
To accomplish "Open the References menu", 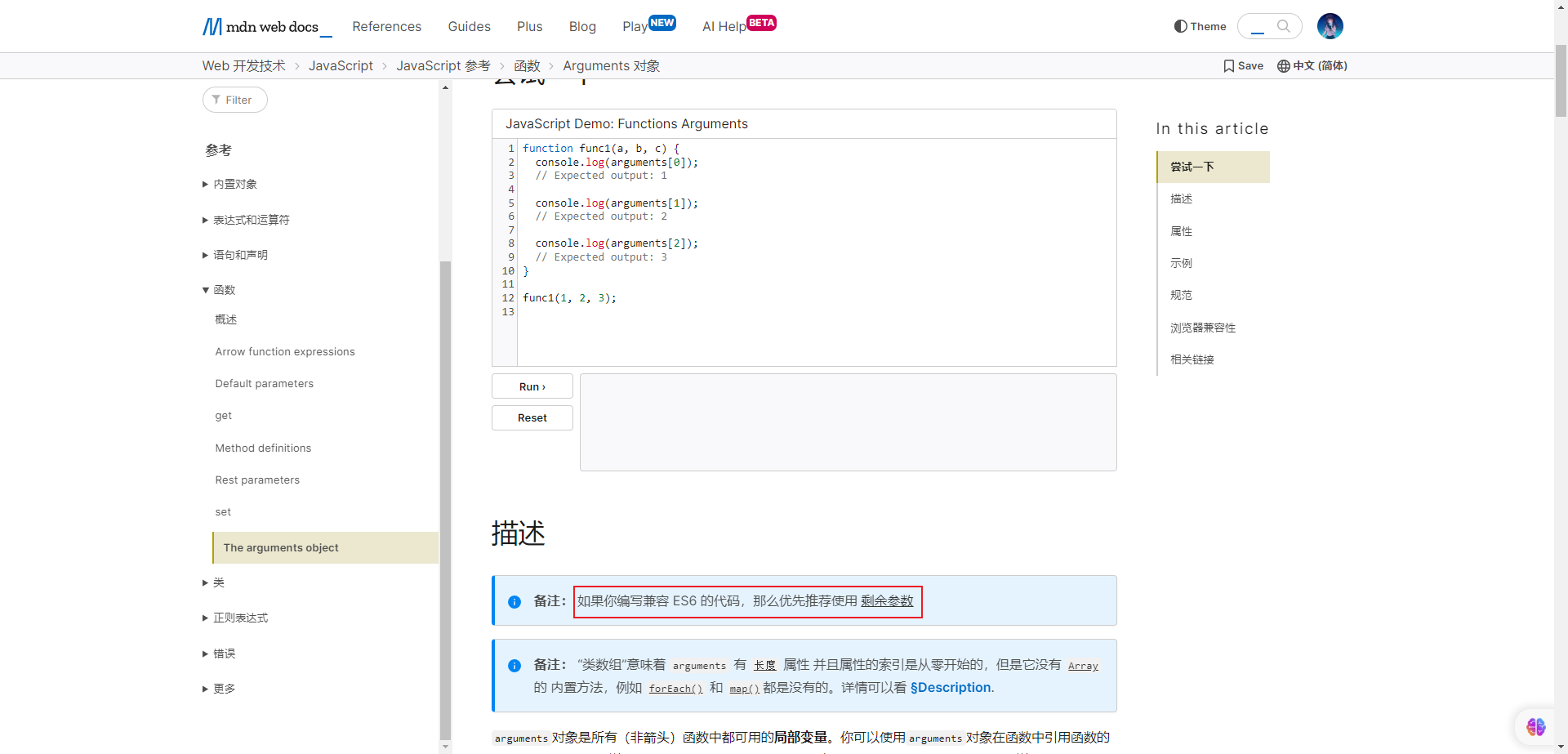I will [x=386, y=27].
